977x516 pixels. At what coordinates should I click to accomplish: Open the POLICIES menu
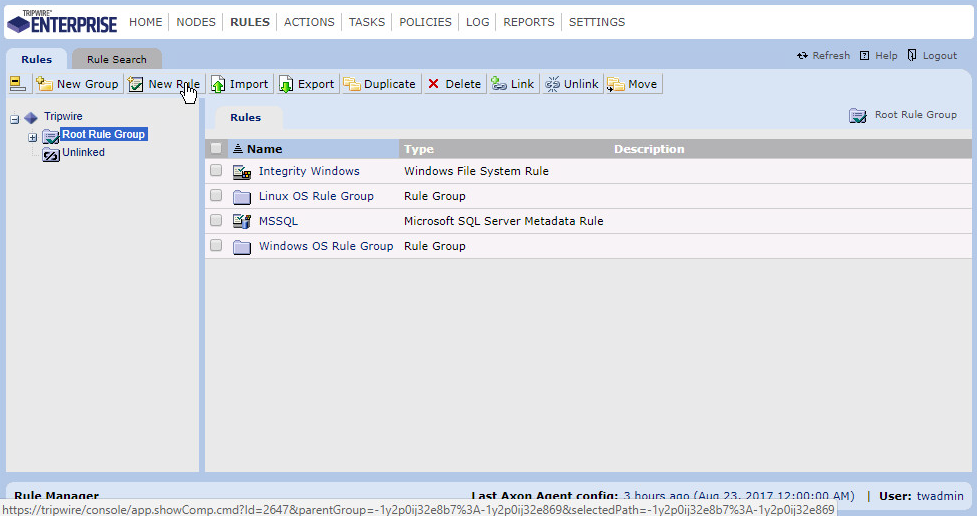click(425, 22)
